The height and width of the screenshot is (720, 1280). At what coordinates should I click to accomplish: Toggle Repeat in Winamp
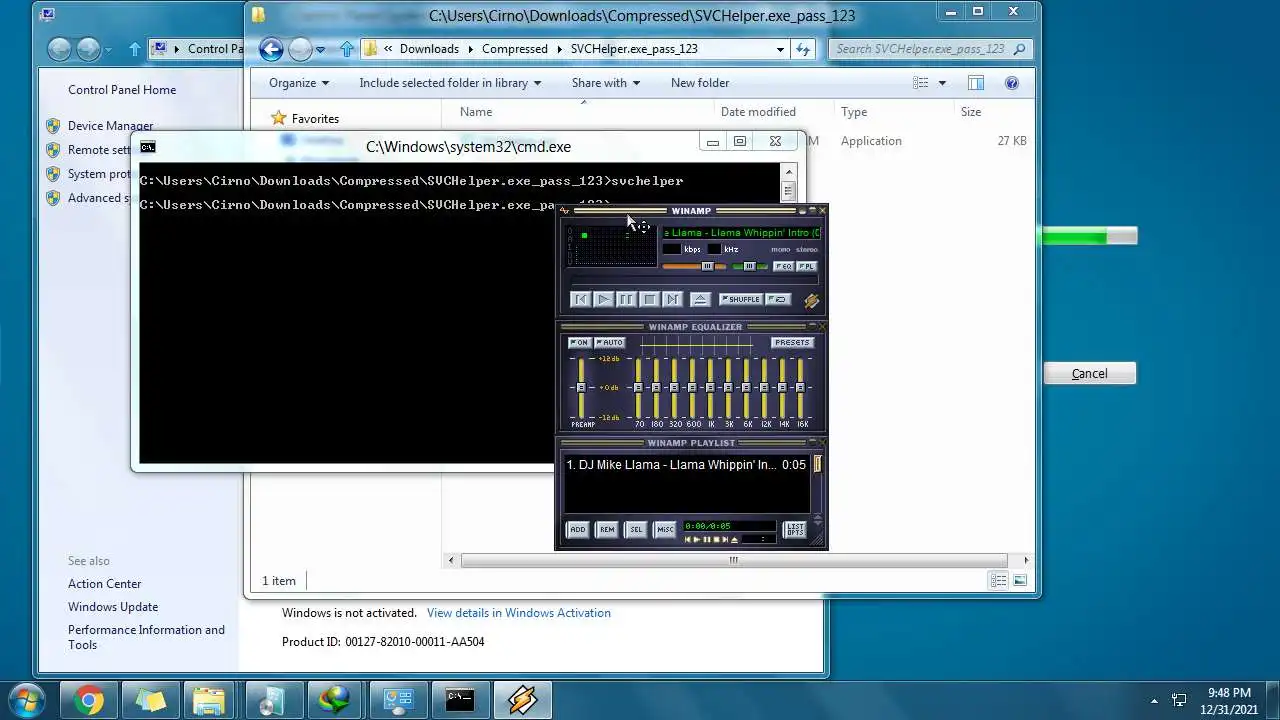778,299
